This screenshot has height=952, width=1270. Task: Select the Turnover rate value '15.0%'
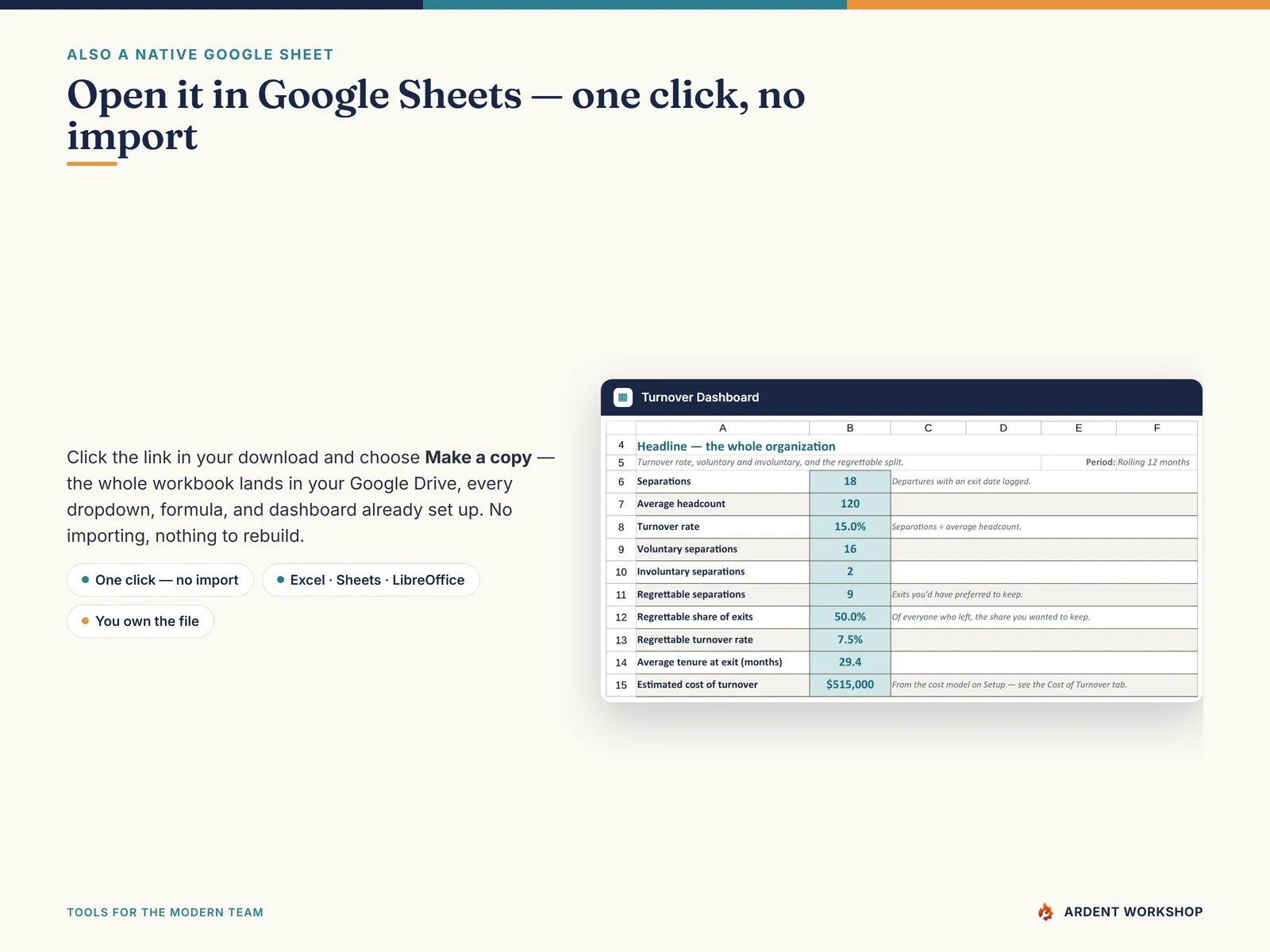[x=850, y=527]
